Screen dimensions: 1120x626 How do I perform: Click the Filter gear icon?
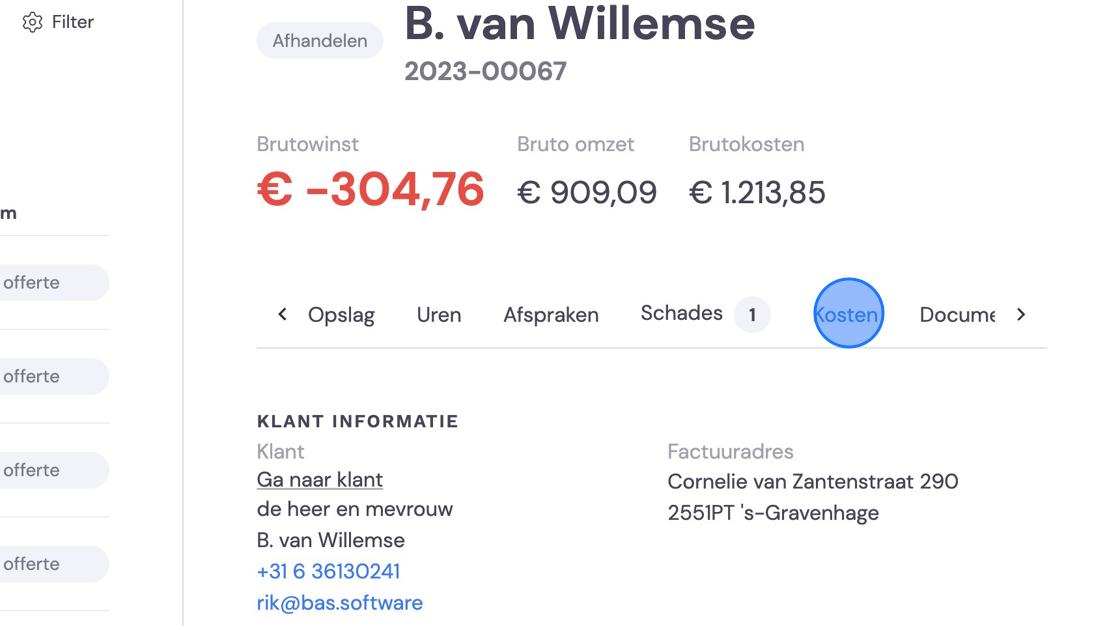pos(32,22)
